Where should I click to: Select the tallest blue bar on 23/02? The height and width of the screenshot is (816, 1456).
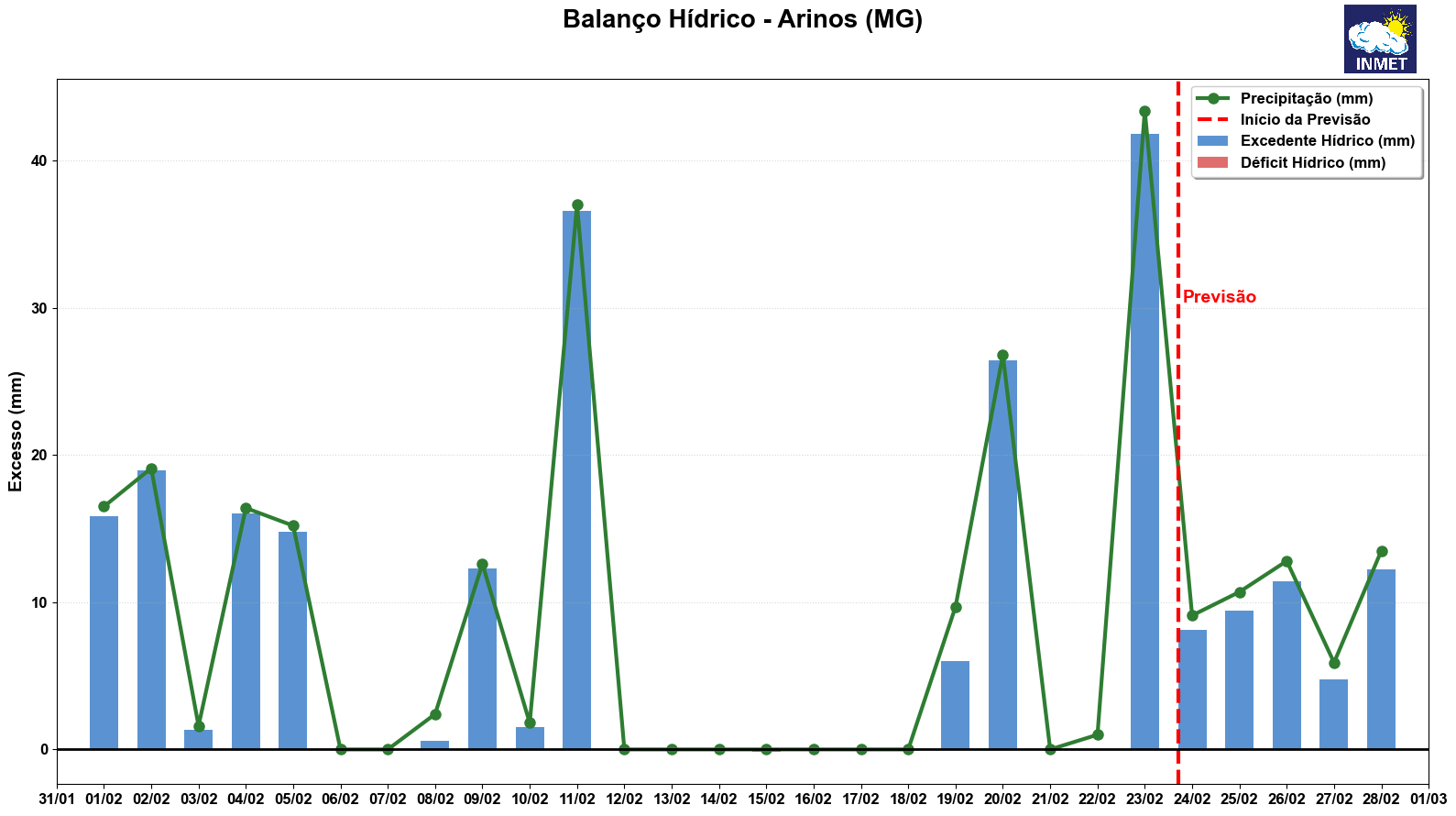click(x=1144, y=440)
